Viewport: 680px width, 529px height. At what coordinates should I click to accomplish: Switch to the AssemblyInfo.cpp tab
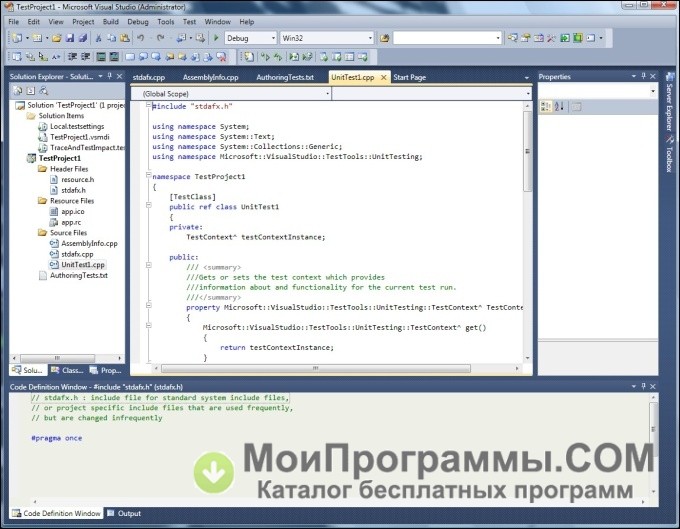coord(210,77)
